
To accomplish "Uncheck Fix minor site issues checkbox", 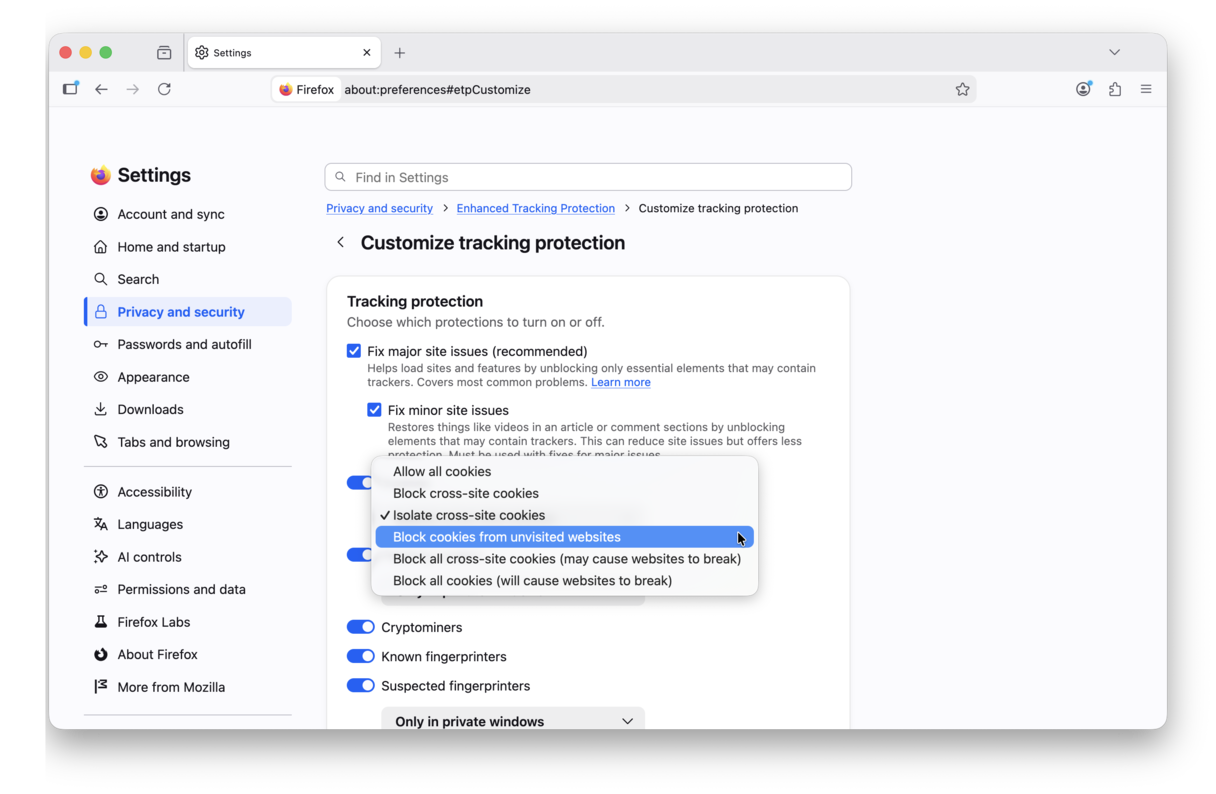I will pos(374,410).
